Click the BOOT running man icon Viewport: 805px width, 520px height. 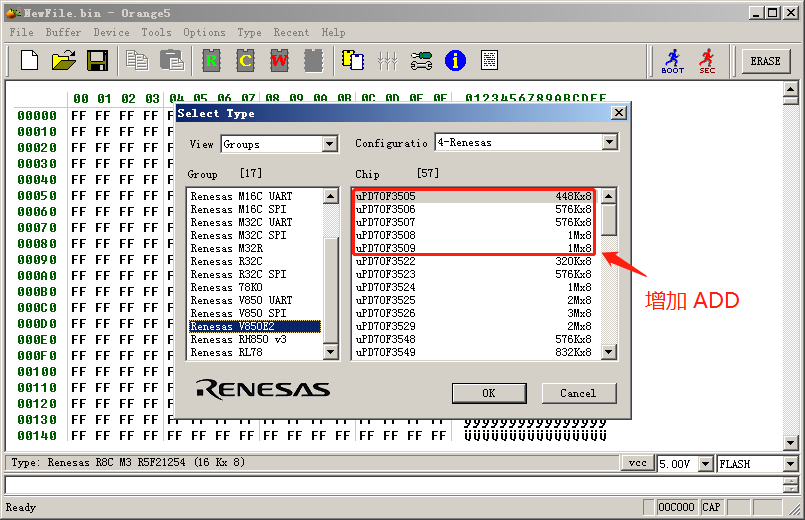[673, 61]
